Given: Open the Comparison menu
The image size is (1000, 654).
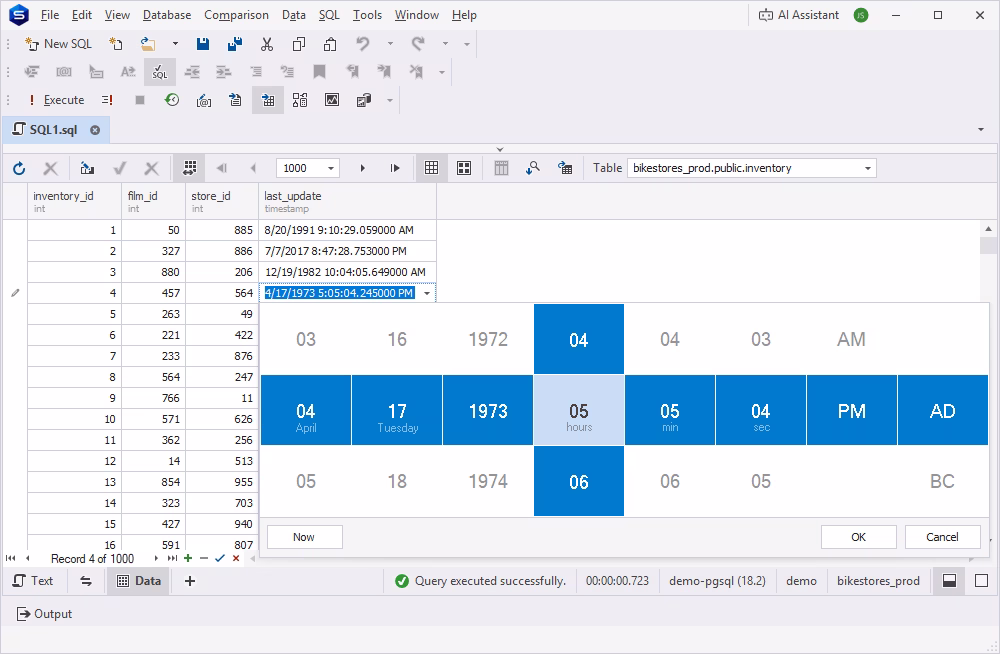Looking at the screenshot, I should point(236,15).
